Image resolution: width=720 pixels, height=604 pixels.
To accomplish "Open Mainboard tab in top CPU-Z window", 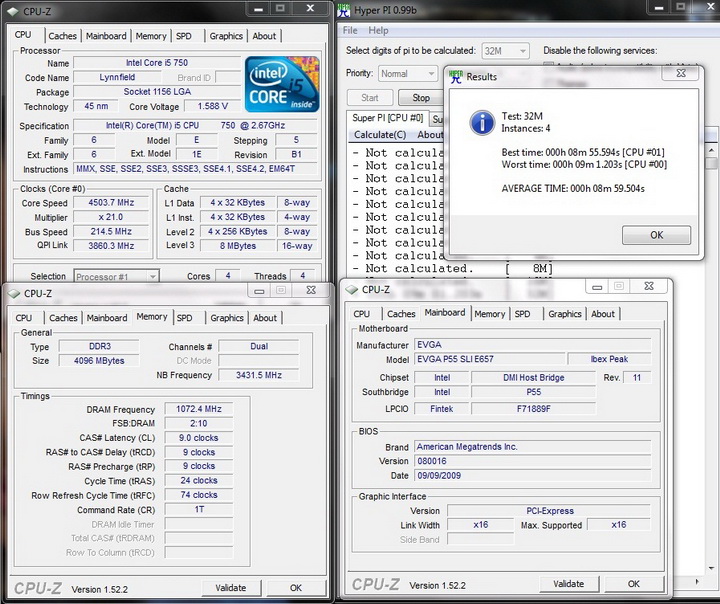I will click(x=106, y=36).
